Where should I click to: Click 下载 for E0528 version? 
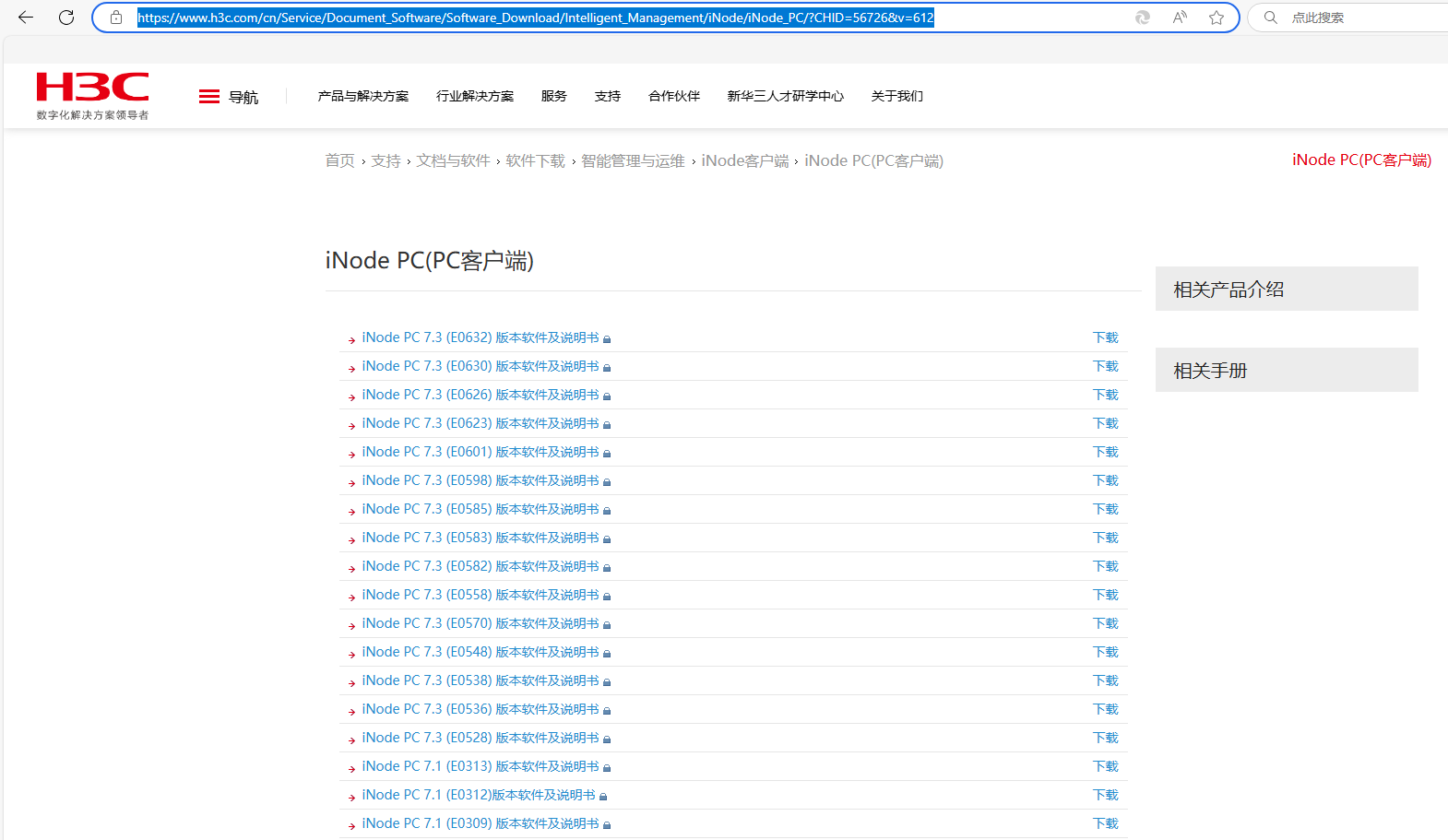coord(1106,738)
